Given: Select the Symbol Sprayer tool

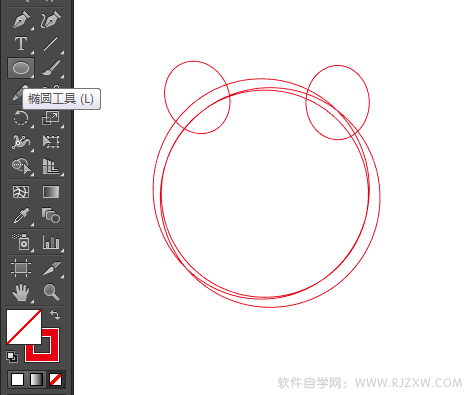Looking at the screenshot, I should click(x=21, y=242).
